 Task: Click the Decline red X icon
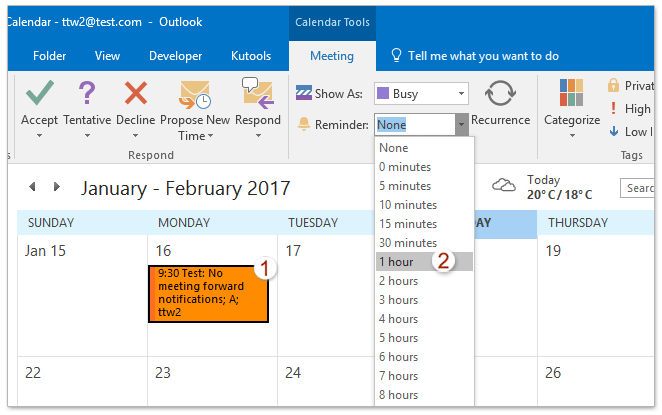coord(136,92)
